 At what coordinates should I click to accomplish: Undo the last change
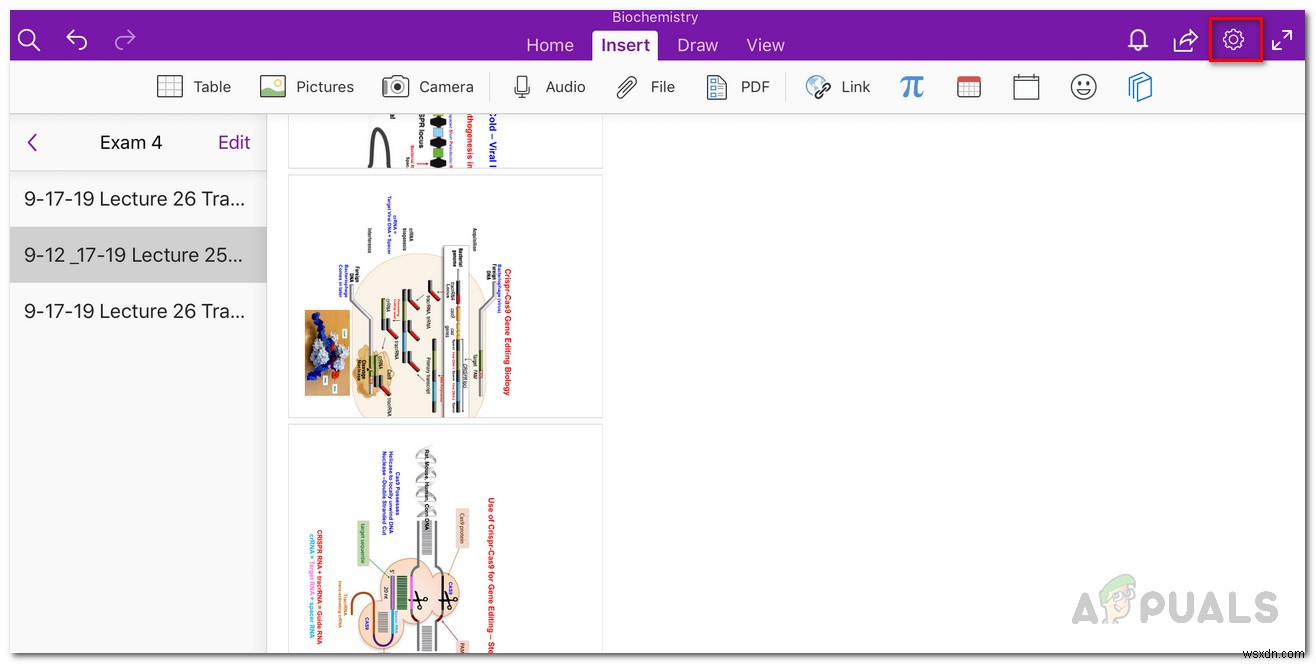tap(76, 40)
